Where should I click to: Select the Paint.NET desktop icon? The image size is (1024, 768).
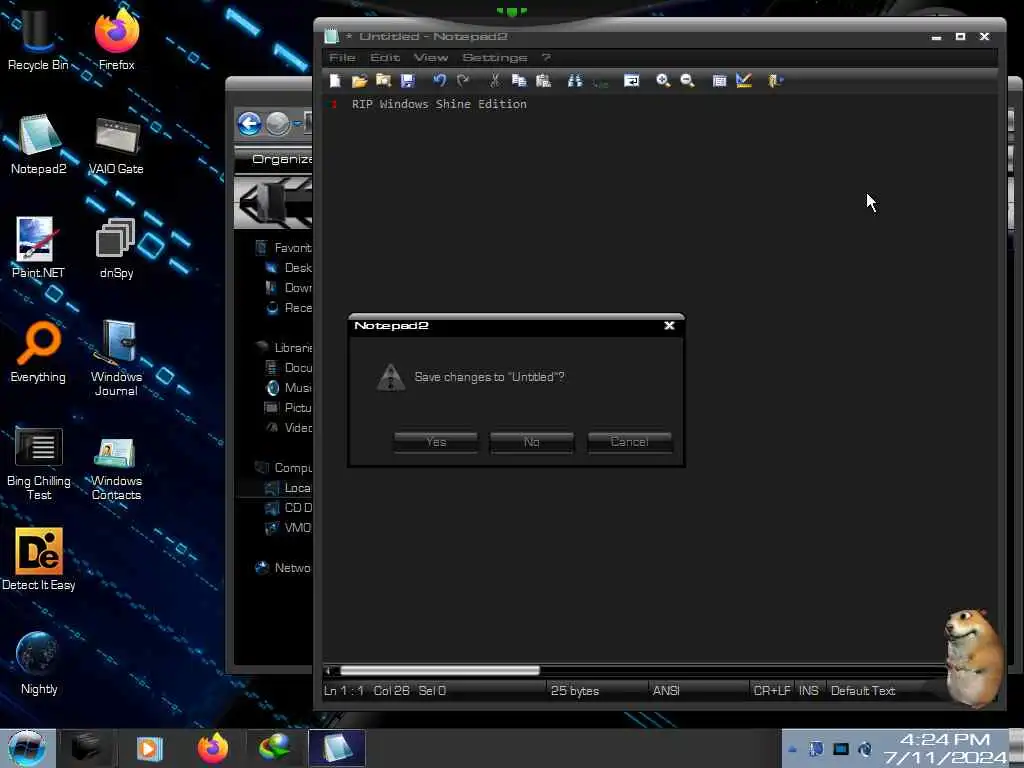pos(38,248)
